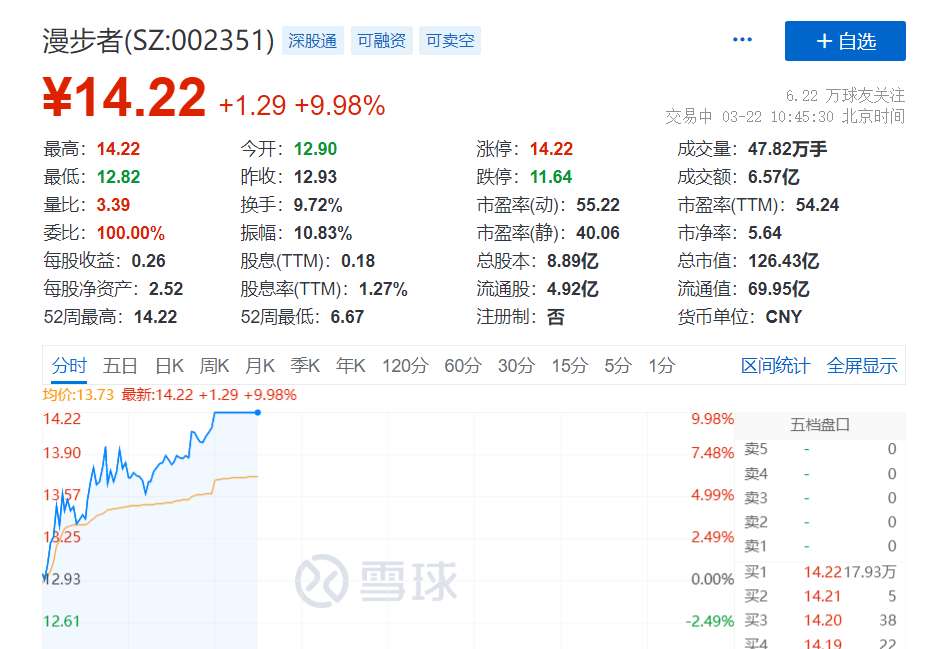Click the 振幅 value 10.83%
The width and height of the screenshot is (938, 649).
[x=322, y=233]
